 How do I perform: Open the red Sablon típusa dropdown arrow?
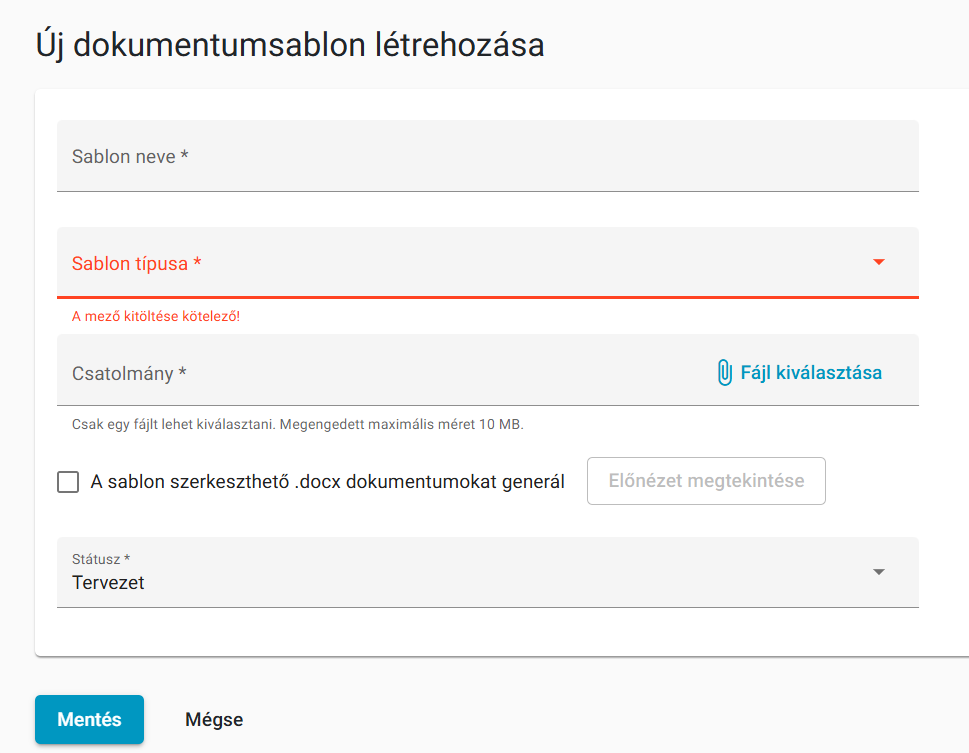pyautogui.click(x=879, y=262)
